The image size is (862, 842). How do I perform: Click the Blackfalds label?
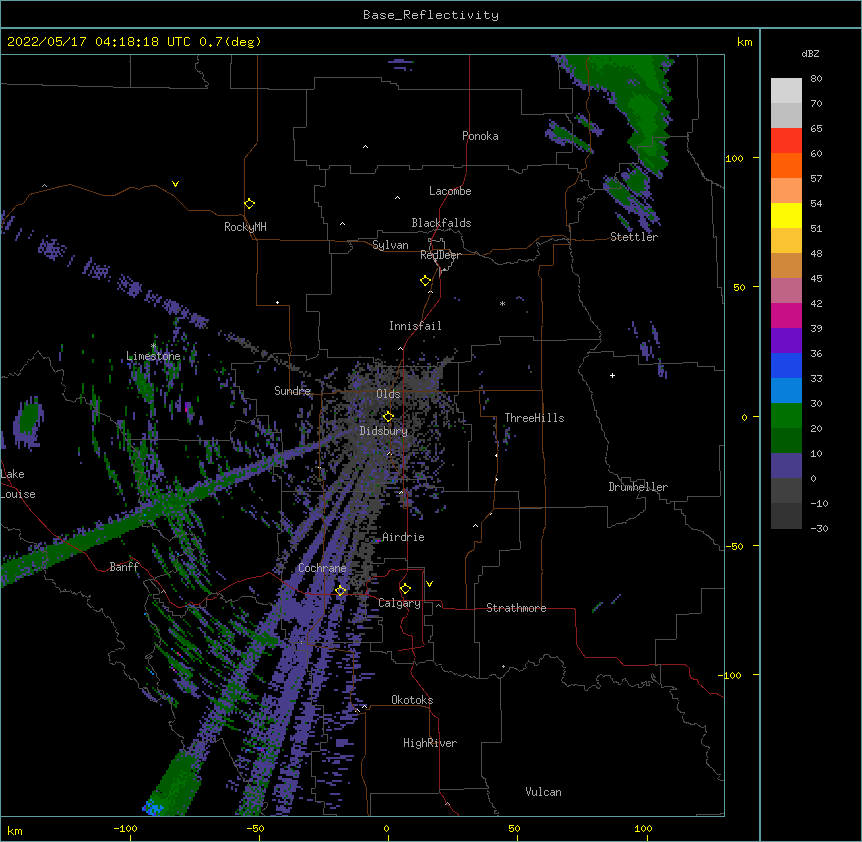click(x=441, y=223)
